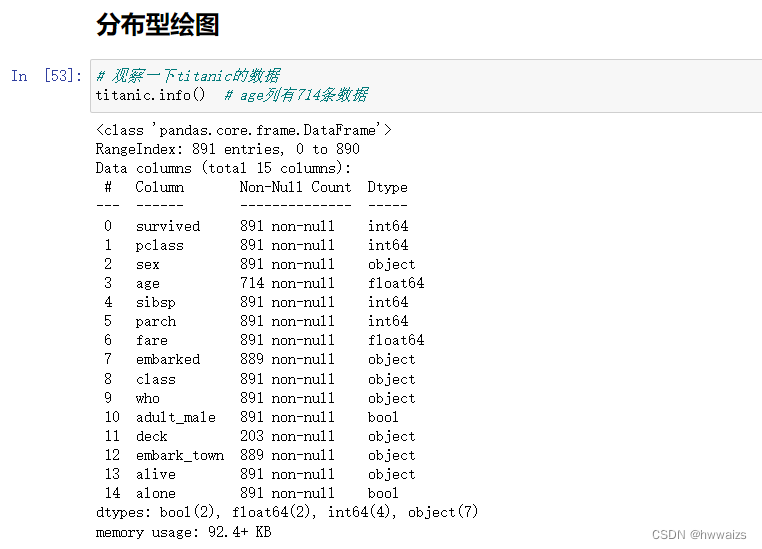The image size is (762, 549).
Task: Click the 'Column' header text
Action: [159, 187]
